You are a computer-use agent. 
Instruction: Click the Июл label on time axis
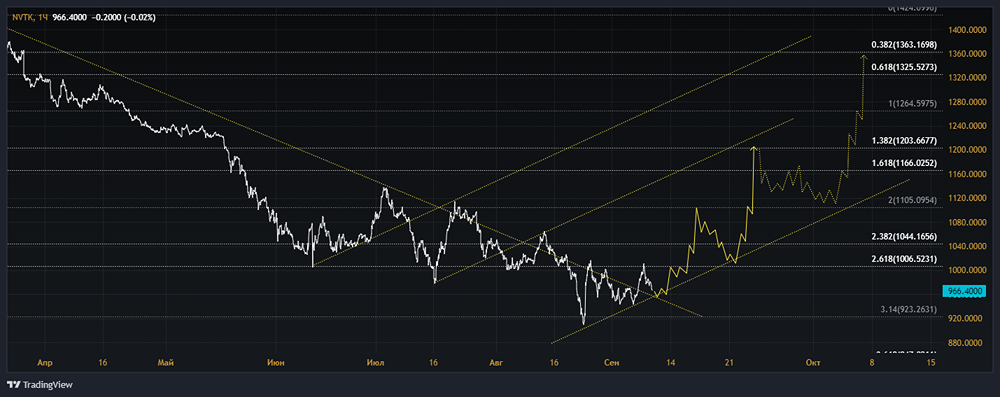(376, 363)
